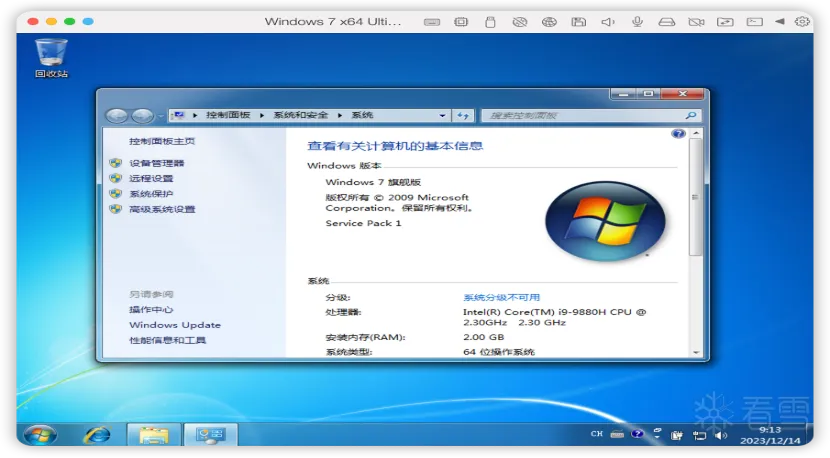This screenshot has width=830, height=458.
Task: Open the terminal console icon in VM toolbar
Action: click(755, 22)
